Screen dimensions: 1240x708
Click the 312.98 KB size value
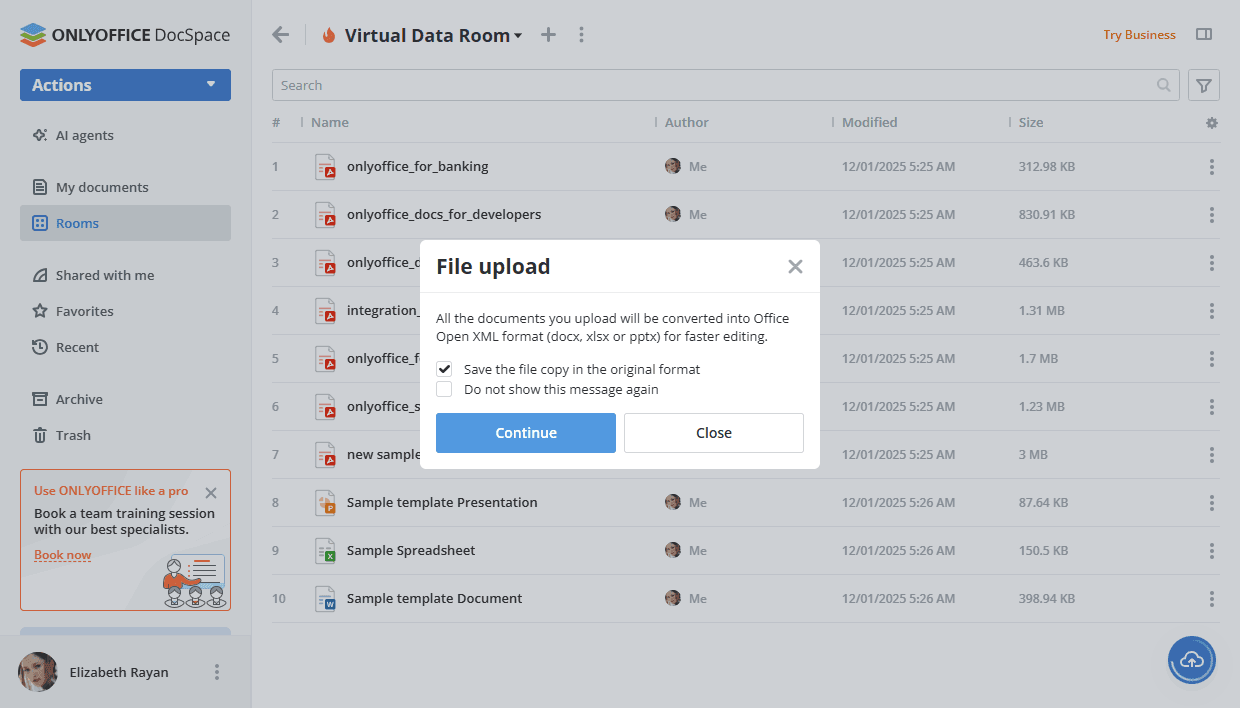point(1047,166)
